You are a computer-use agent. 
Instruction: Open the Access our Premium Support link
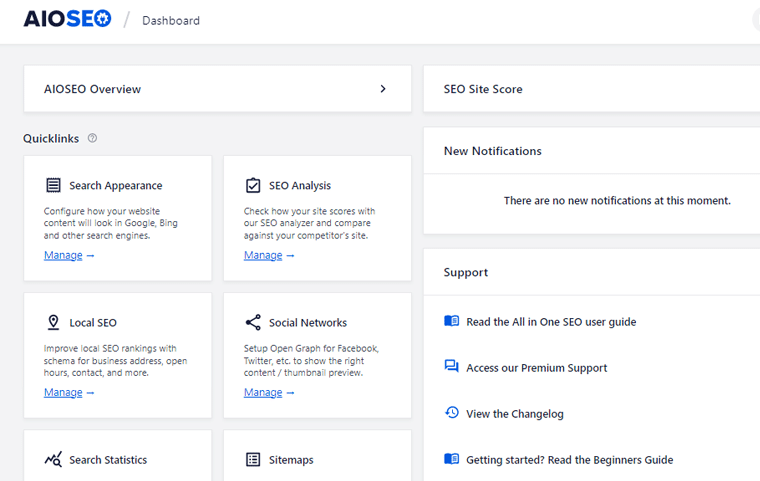tap(537, 368)
